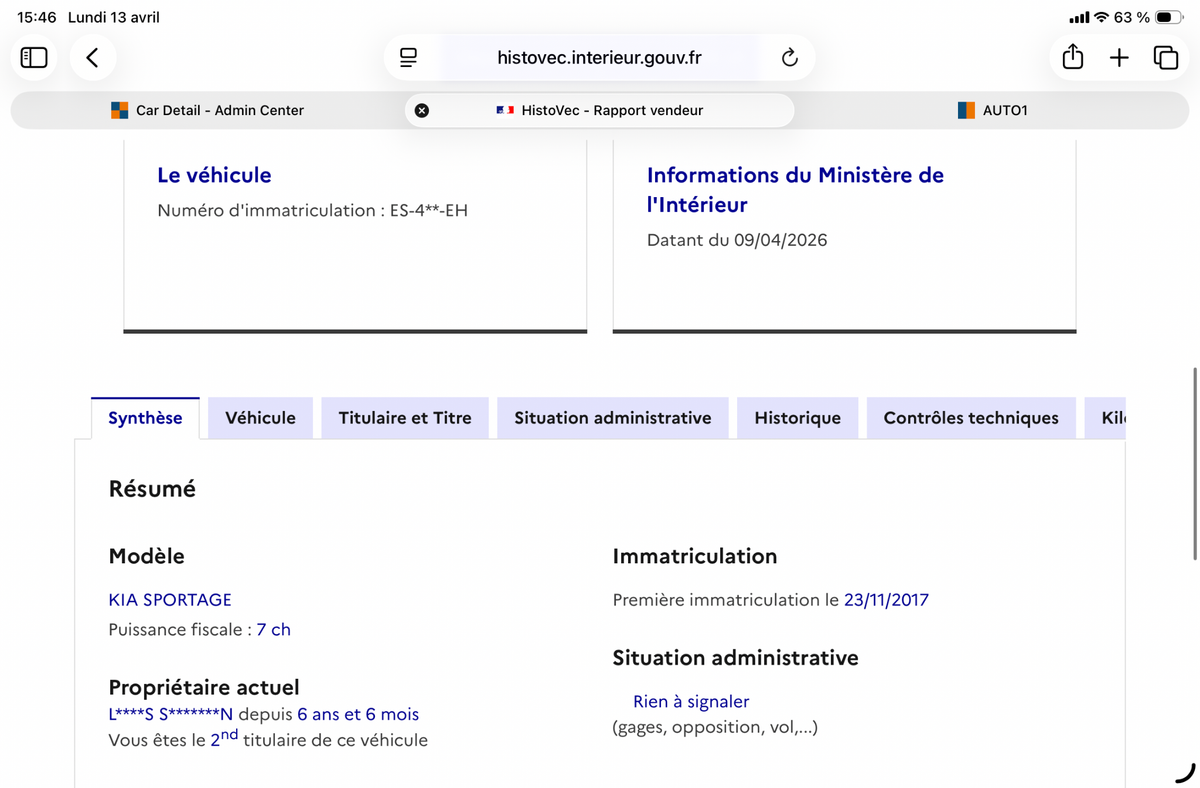Open the Situation administrative tab
Viewport: 1200px width, 788px height.
click(613, 418)
